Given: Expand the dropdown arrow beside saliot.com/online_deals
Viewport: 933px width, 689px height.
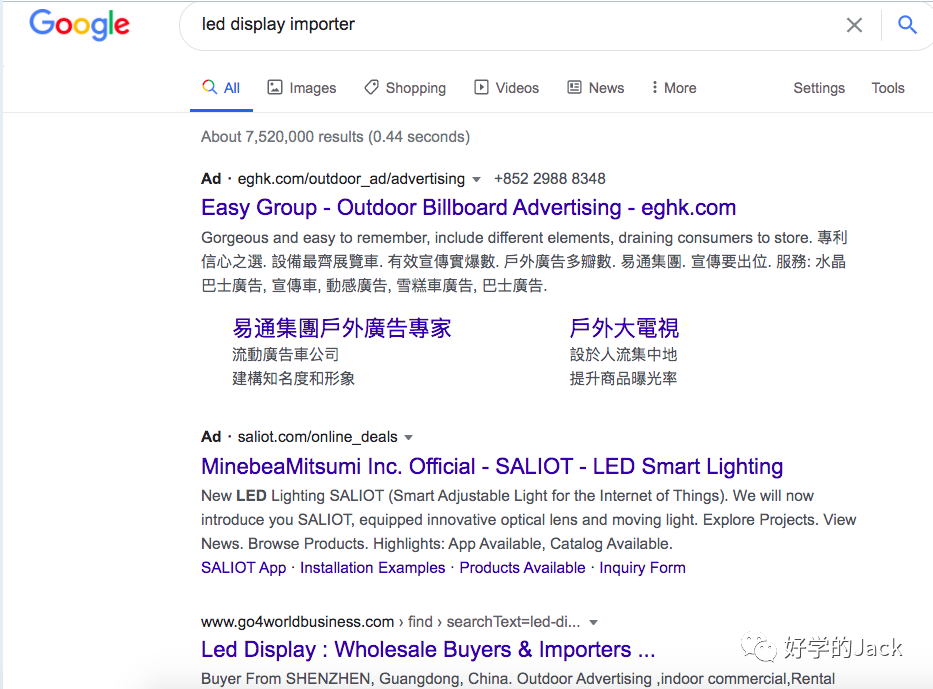Looking at the screenshot, I should point(408,437).
